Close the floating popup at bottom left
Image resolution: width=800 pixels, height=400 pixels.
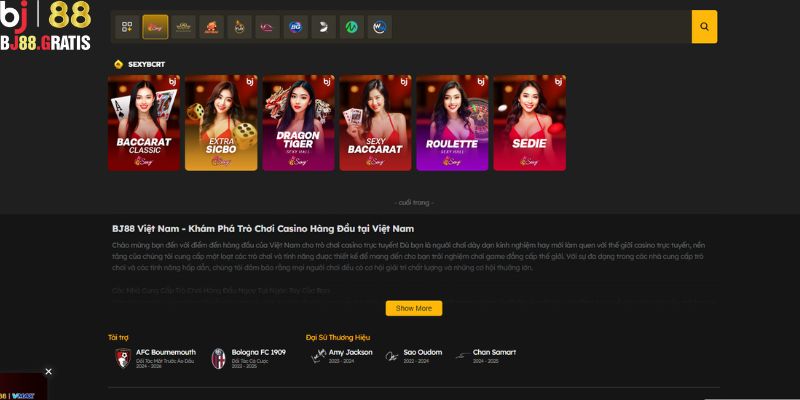pyautogui.click(x=48, y=371)
